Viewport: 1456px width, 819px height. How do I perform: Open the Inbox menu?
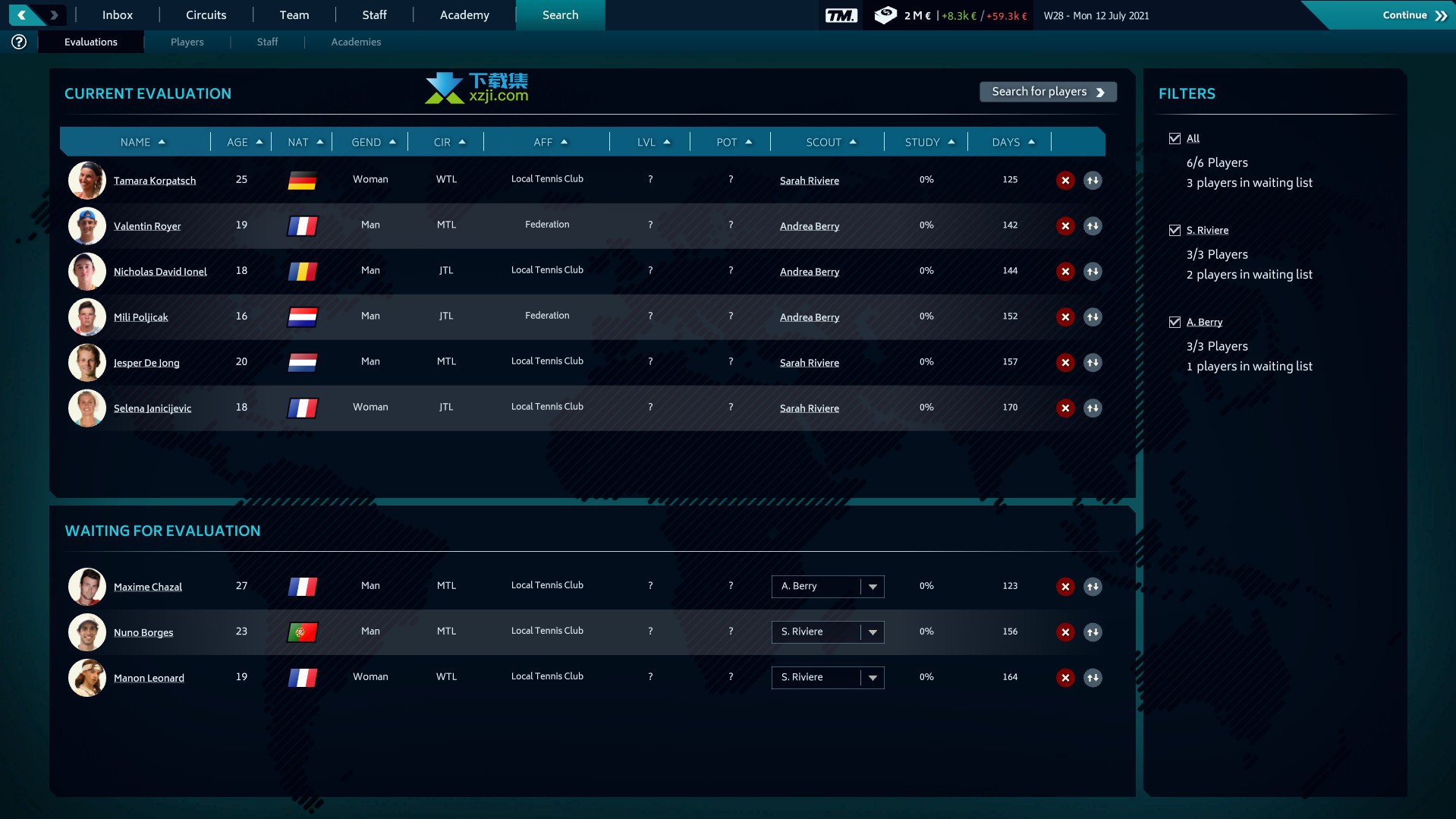coord(118,14)
